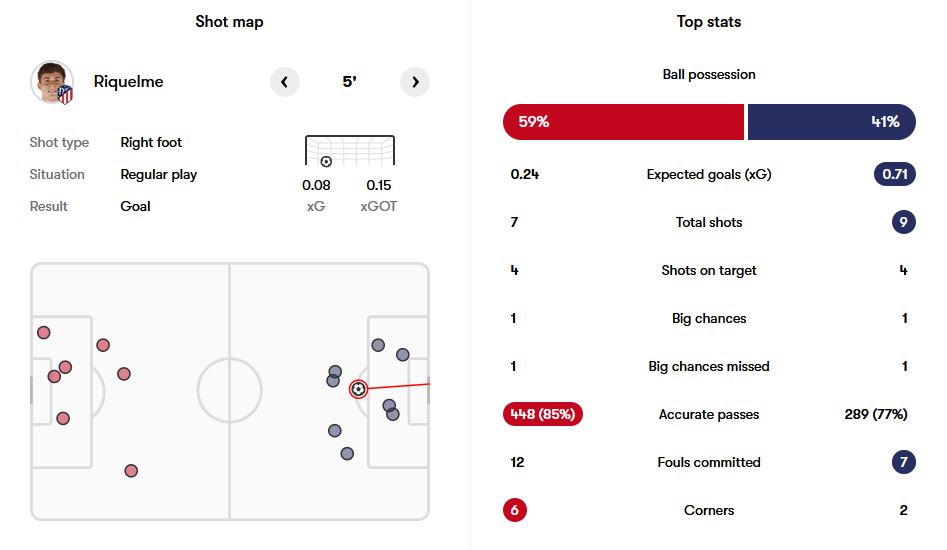Click the 448 (85%) accurate passes badge
This screenshot has height=550, width=947.
(x=542, y=414)
